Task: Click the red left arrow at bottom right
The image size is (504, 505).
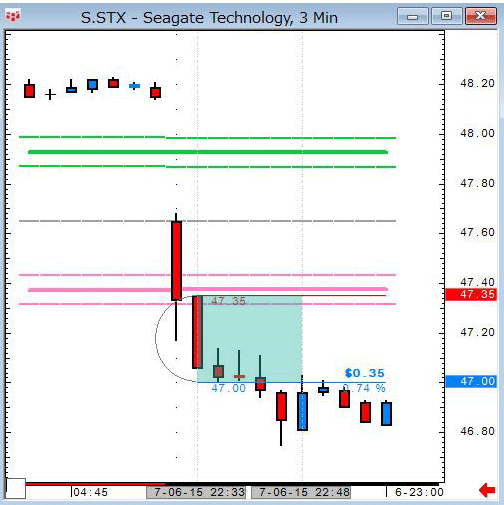Action: (x=487, y=490)
